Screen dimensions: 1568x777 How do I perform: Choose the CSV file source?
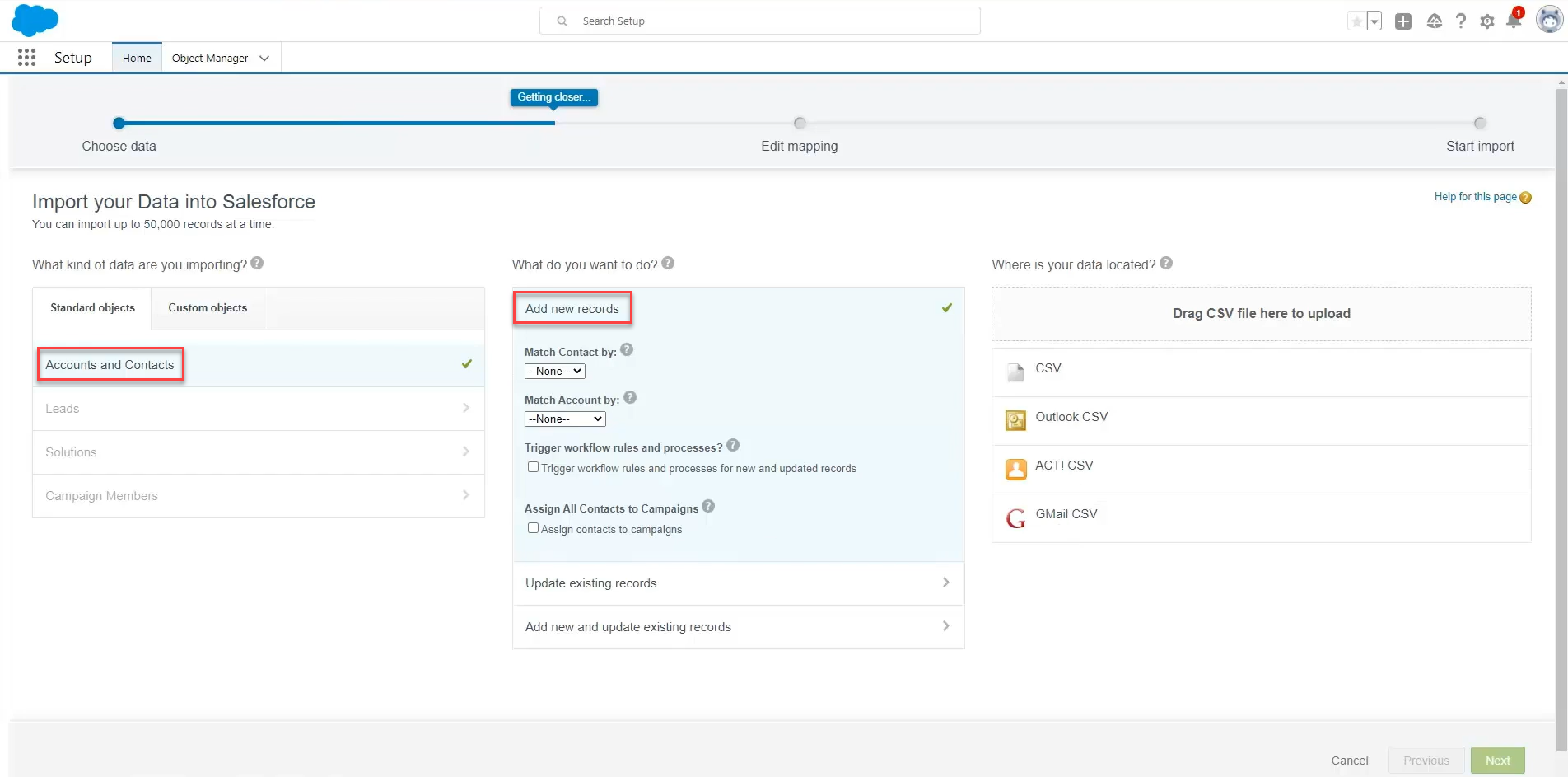(x=1261, y=372)
